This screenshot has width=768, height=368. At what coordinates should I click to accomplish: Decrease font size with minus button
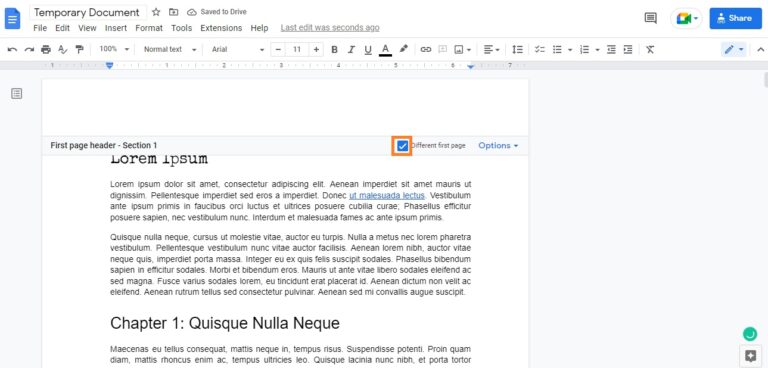[x=278, y=49]
